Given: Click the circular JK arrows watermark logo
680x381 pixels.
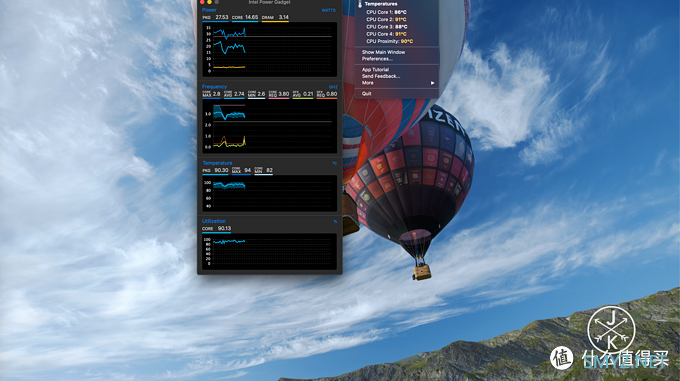Looking at the screenshot, I should tap(611, 330).
